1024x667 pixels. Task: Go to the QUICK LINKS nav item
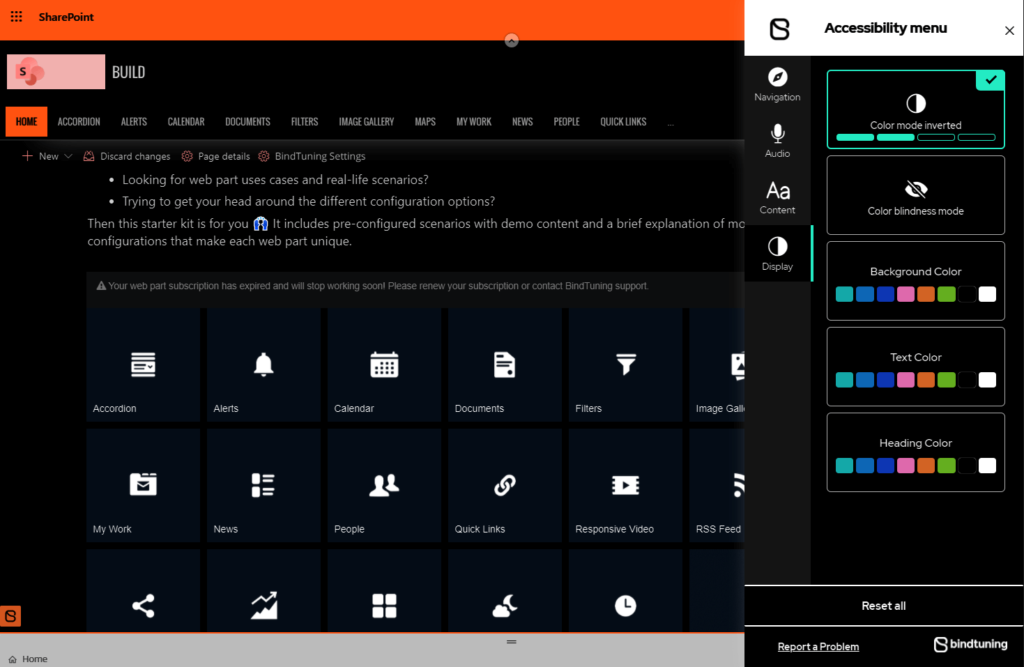(x=624, y=122)
